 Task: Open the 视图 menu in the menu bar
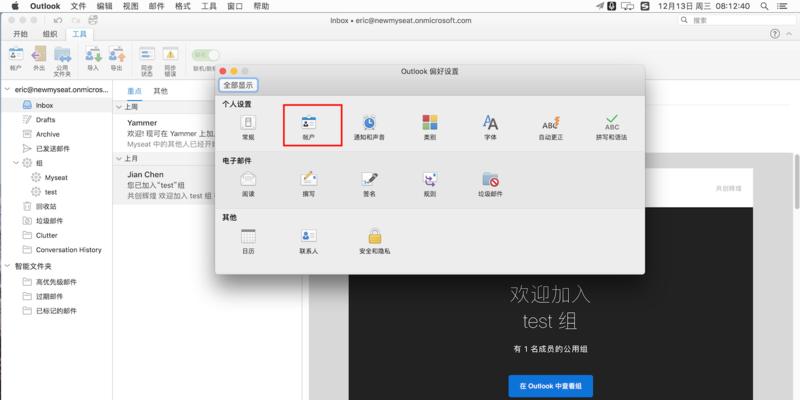pos(131,6)
